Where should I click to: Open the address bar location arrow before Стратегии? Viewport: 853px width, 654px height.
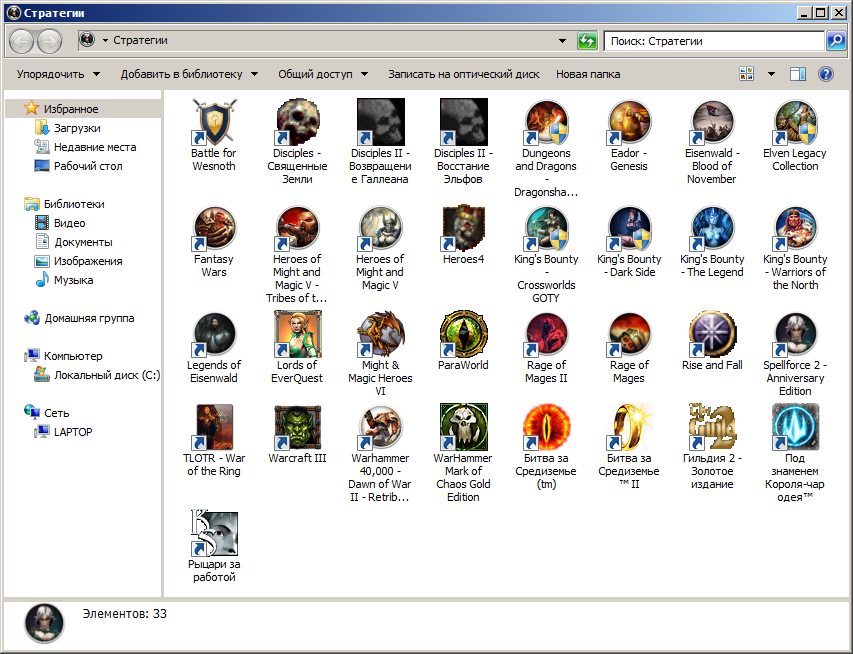[x=105, y=40]
